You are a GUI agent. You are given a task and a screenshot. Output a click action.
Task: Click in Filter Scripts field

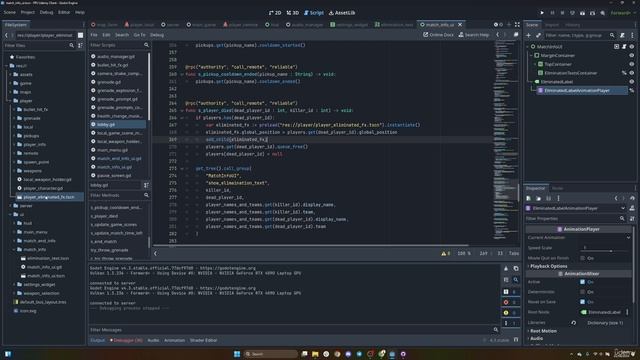tap(119, 45)
